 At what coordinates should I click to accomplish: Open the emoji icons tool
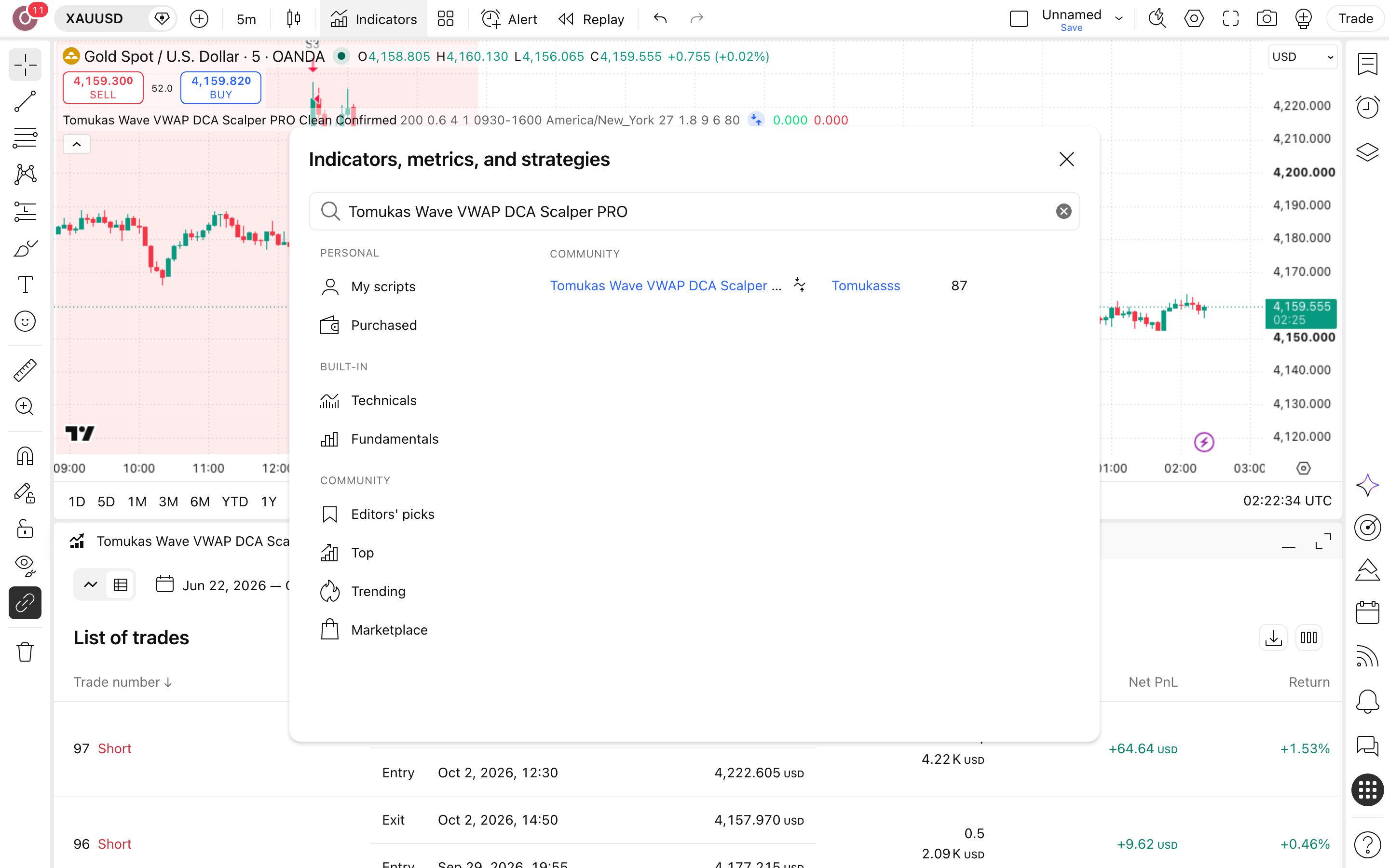pyautogui.click(x=25, y=322)
